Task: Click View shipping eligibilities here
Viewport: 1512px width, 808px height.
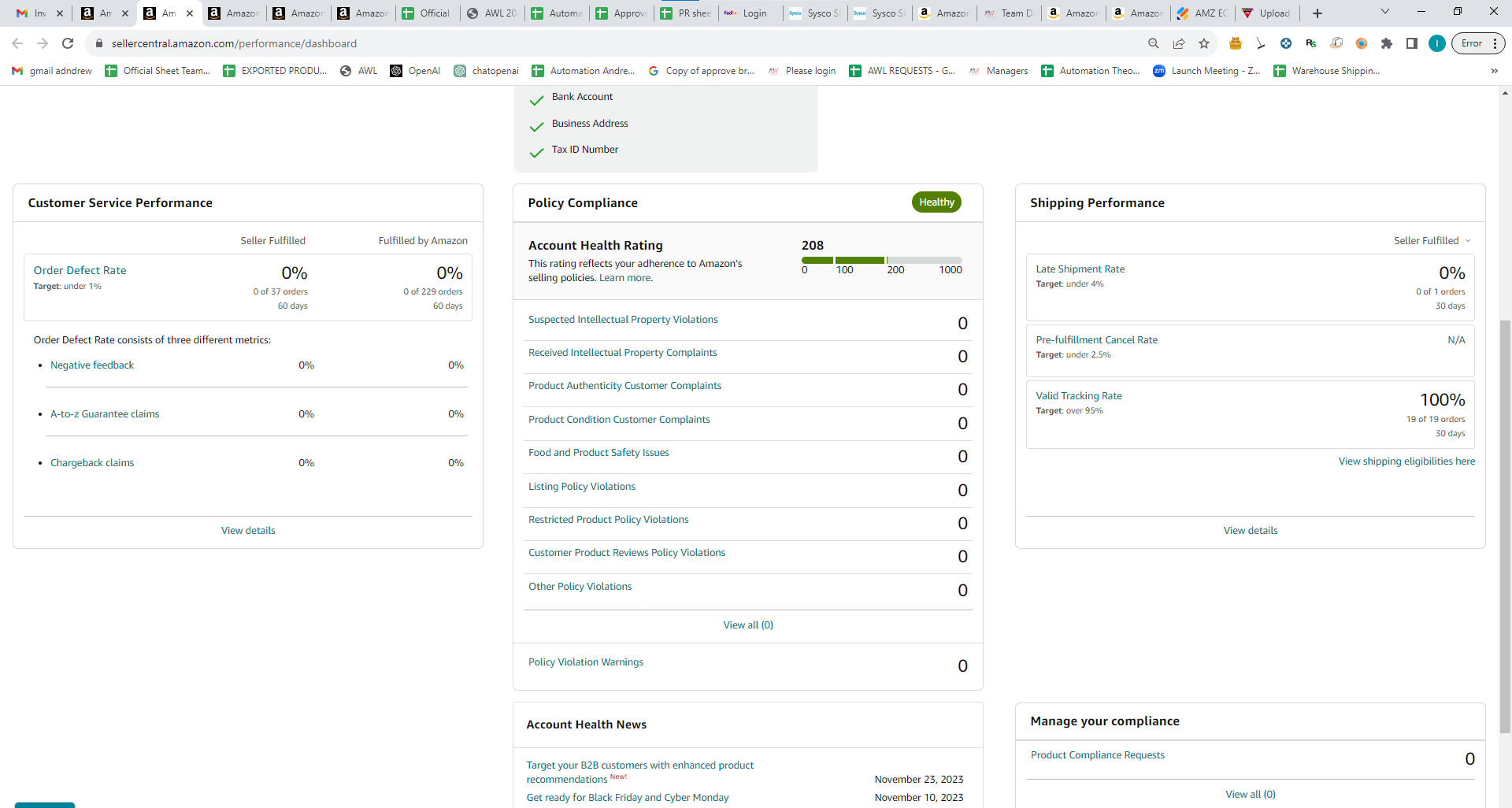Action: 1406,461
